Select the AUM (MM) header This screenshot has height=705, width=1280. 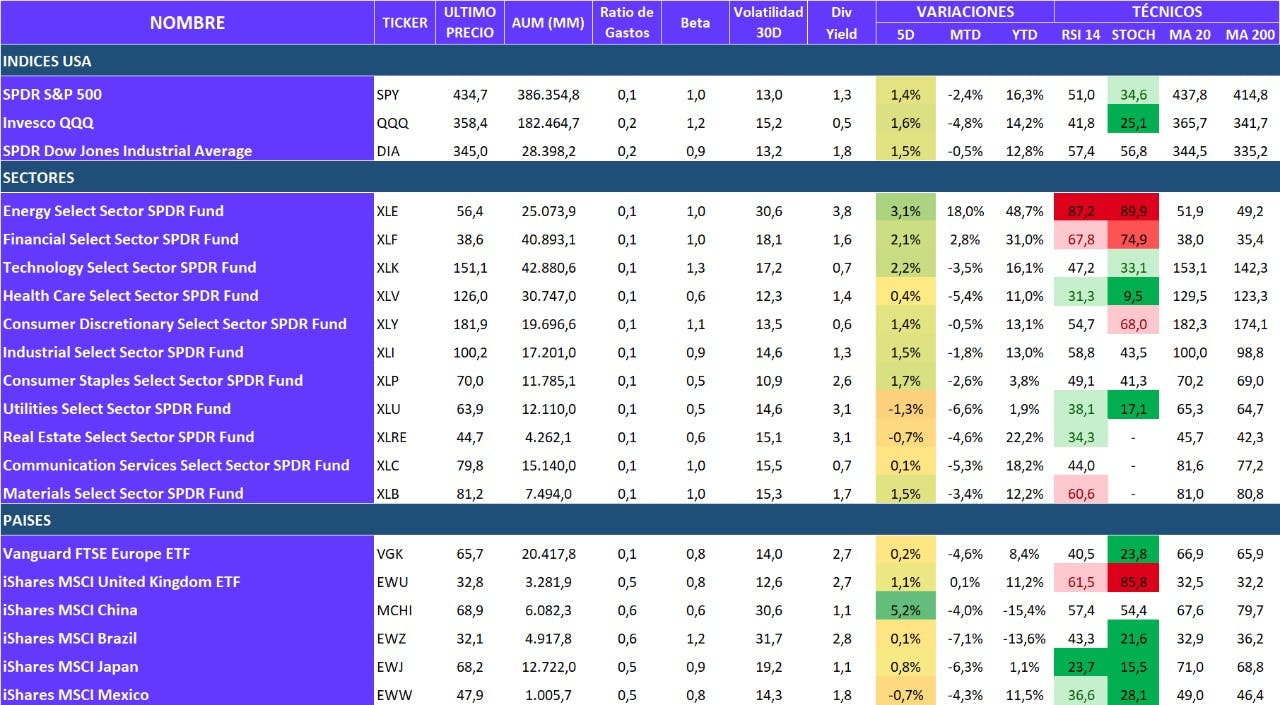(547, 22)
